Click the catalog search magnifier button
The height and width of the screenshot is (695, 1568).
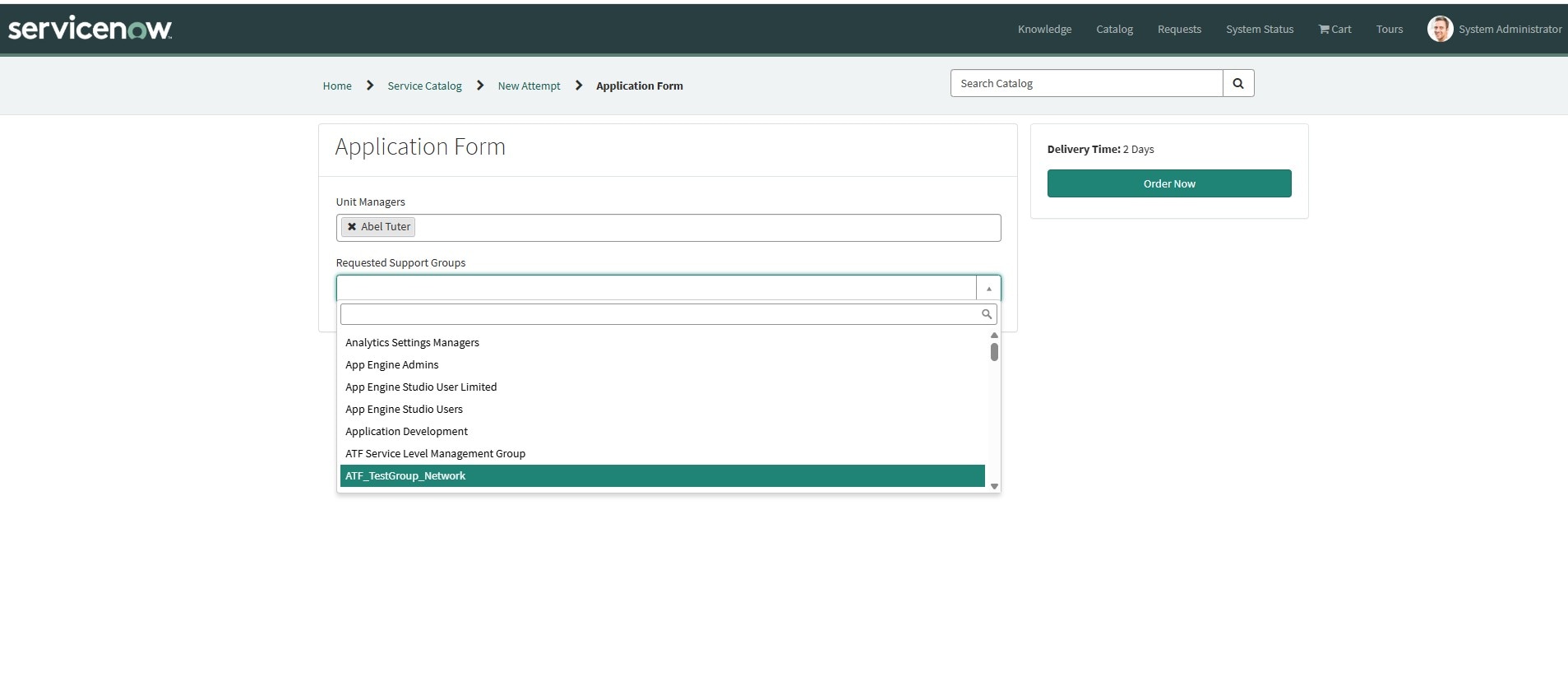click(1238, 83)
